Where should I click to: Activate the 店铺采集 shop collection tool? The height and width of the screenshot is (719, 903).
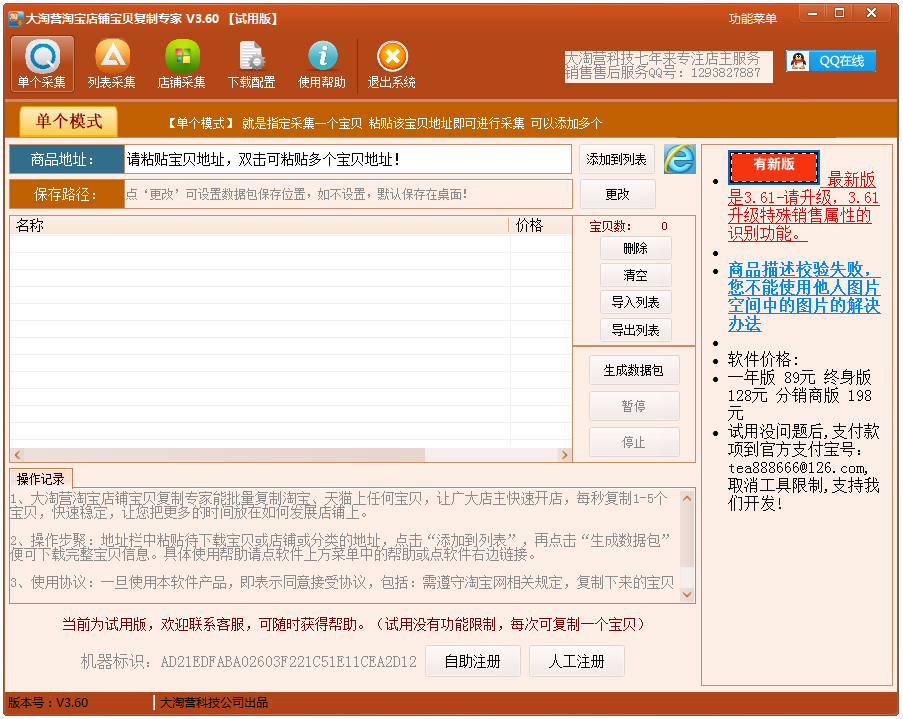(x=181, y=65)
